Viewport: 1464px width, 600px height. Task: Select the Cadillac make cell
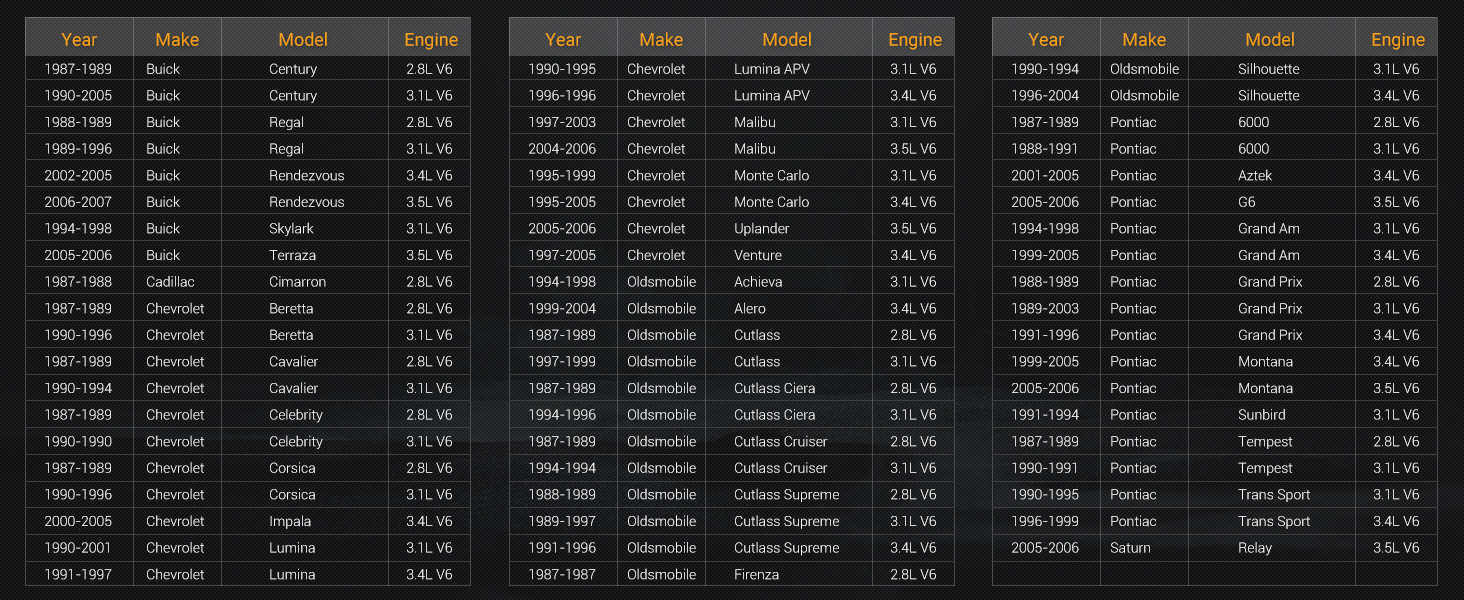coord(177,282)
